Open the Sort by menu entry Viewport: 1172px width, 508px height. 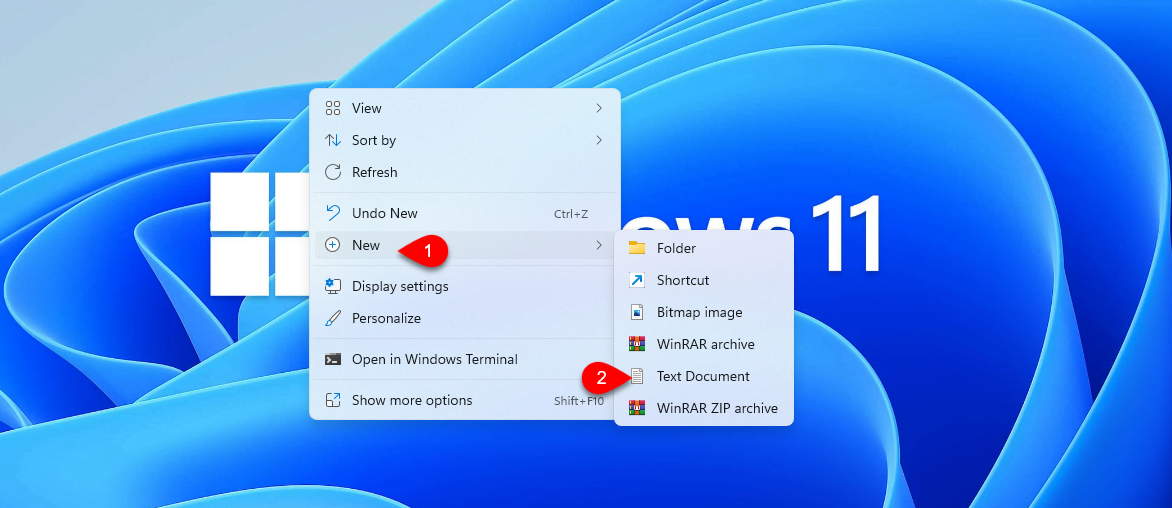(465, 140)
